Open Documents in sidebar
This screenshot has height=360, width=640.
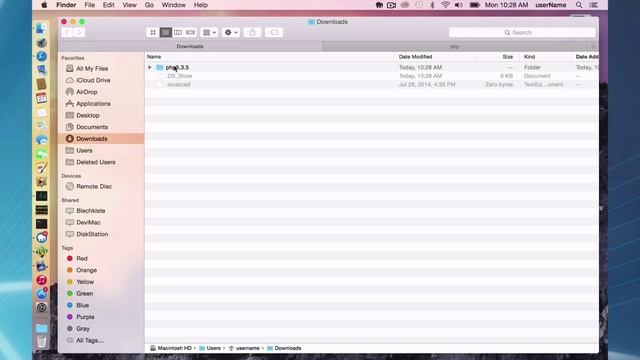tap(92, 127)
